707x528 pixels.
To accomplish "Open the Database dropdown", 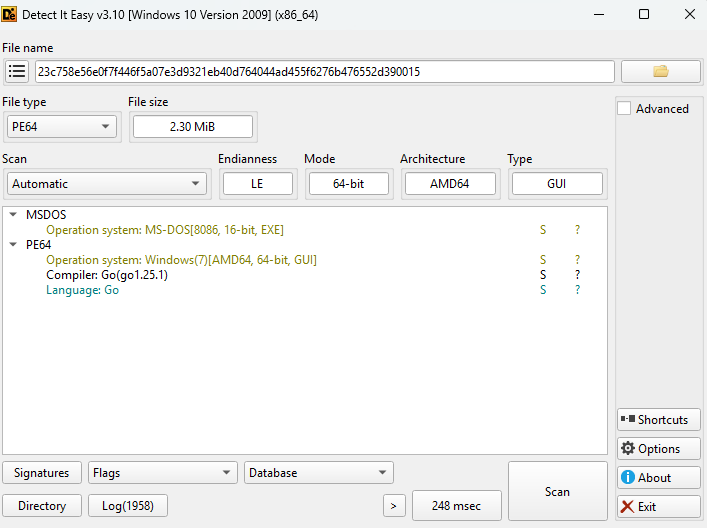I will click(x=319, y=473).
